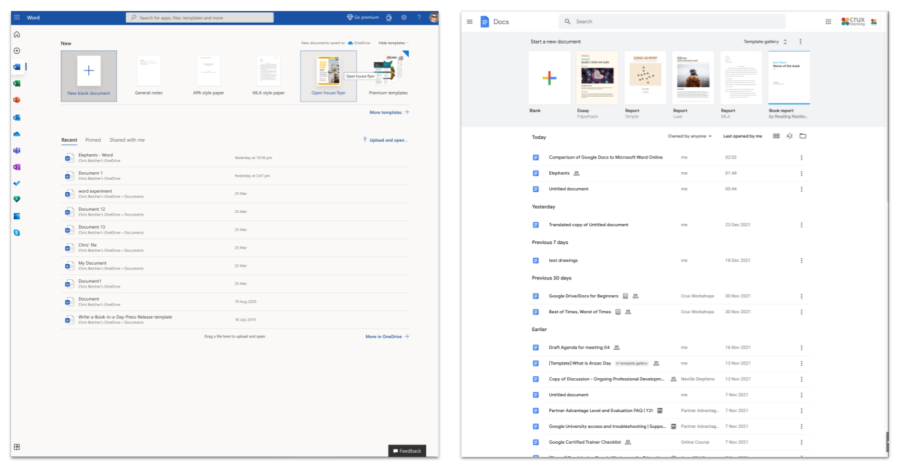Open Teams from the Word sidebar
Screen dimensions: 900x468
pyautogui.click(x=17, y=150)
